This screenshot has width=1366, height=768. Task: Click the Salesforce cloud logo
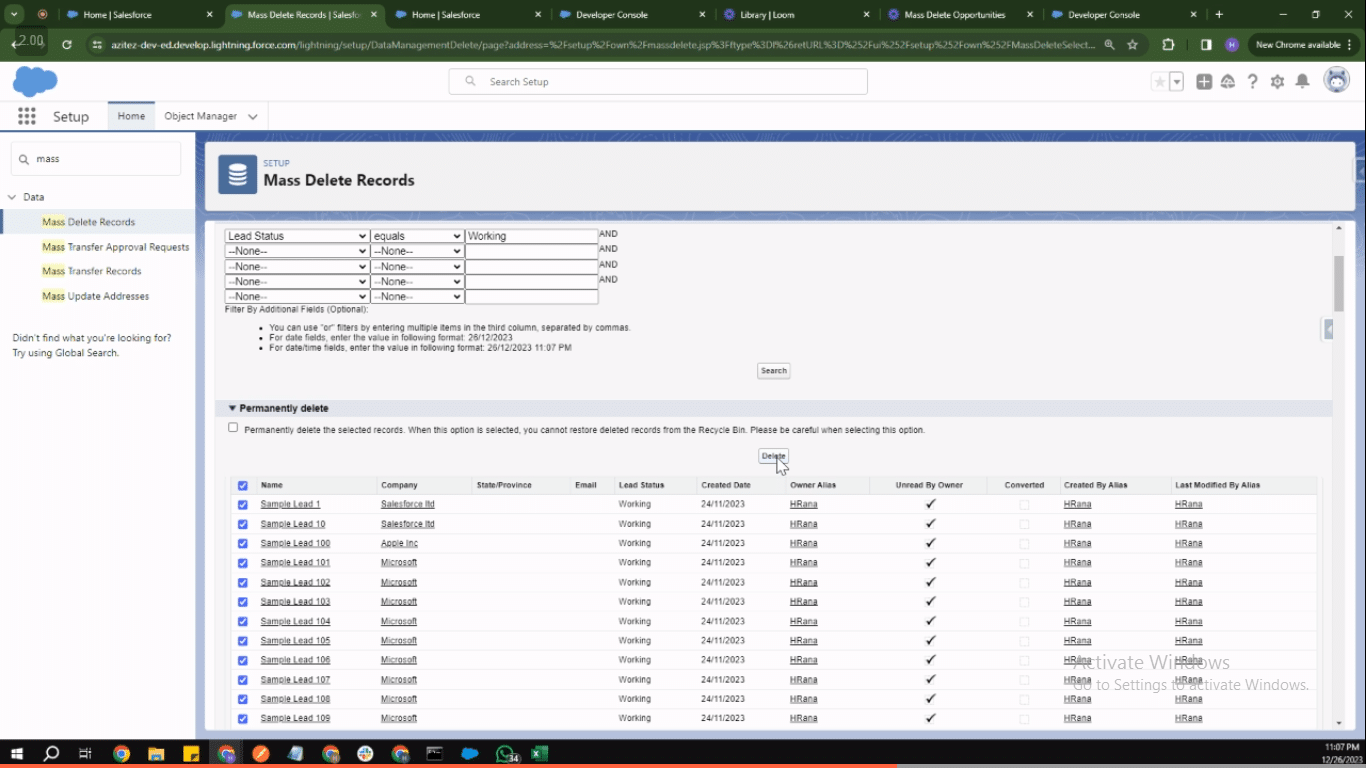(x=35, y=81)
